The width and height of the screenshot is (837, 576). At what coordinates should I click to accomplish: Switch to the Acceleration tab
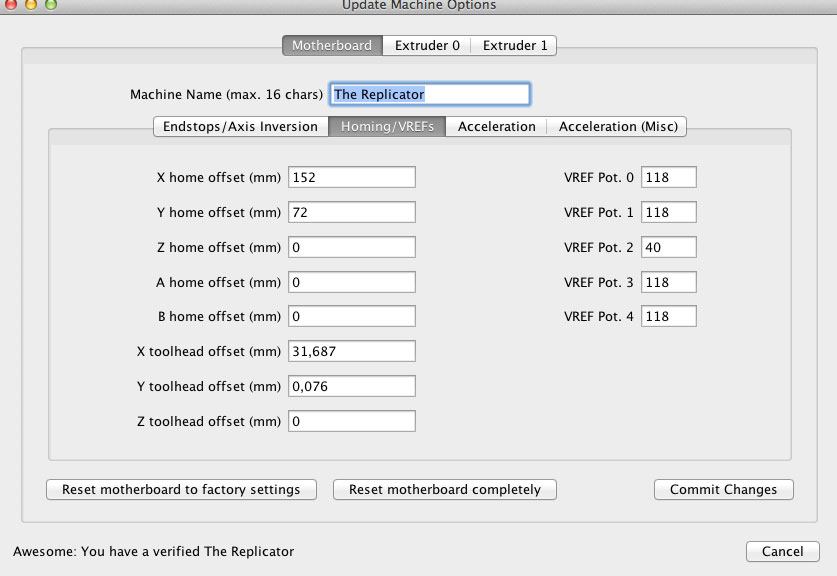(496, 127)
